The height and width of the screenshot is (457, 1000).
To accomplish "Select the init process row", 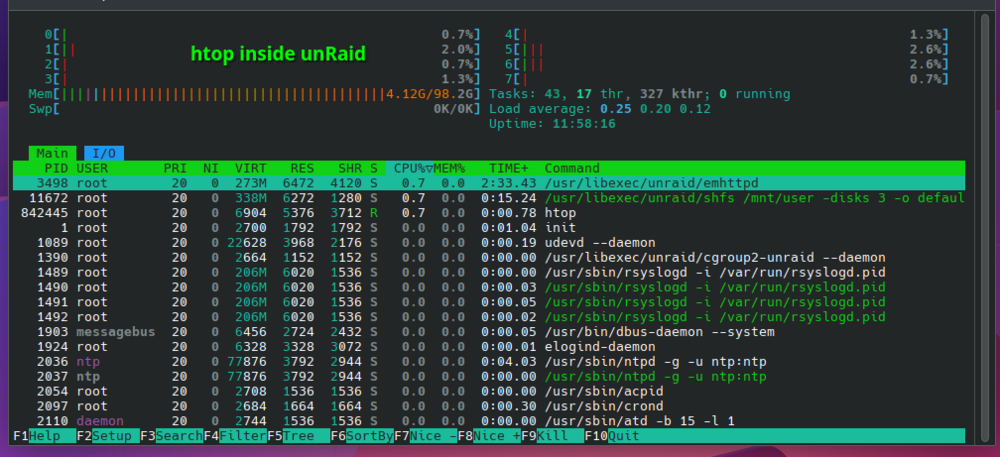I will click(489, 228).
